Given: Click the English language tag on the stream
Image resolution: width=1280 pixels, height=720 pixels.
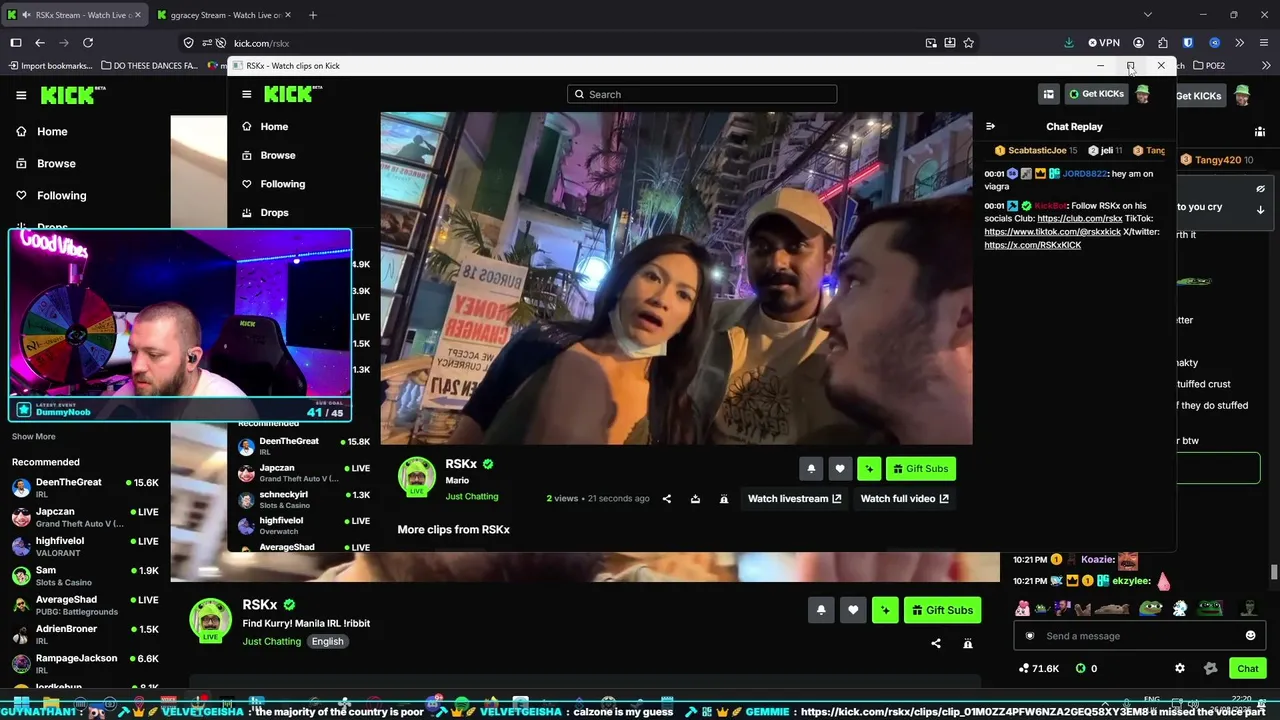Looking at the screenshot, I should pyautogui.click(x=327, y=642).
